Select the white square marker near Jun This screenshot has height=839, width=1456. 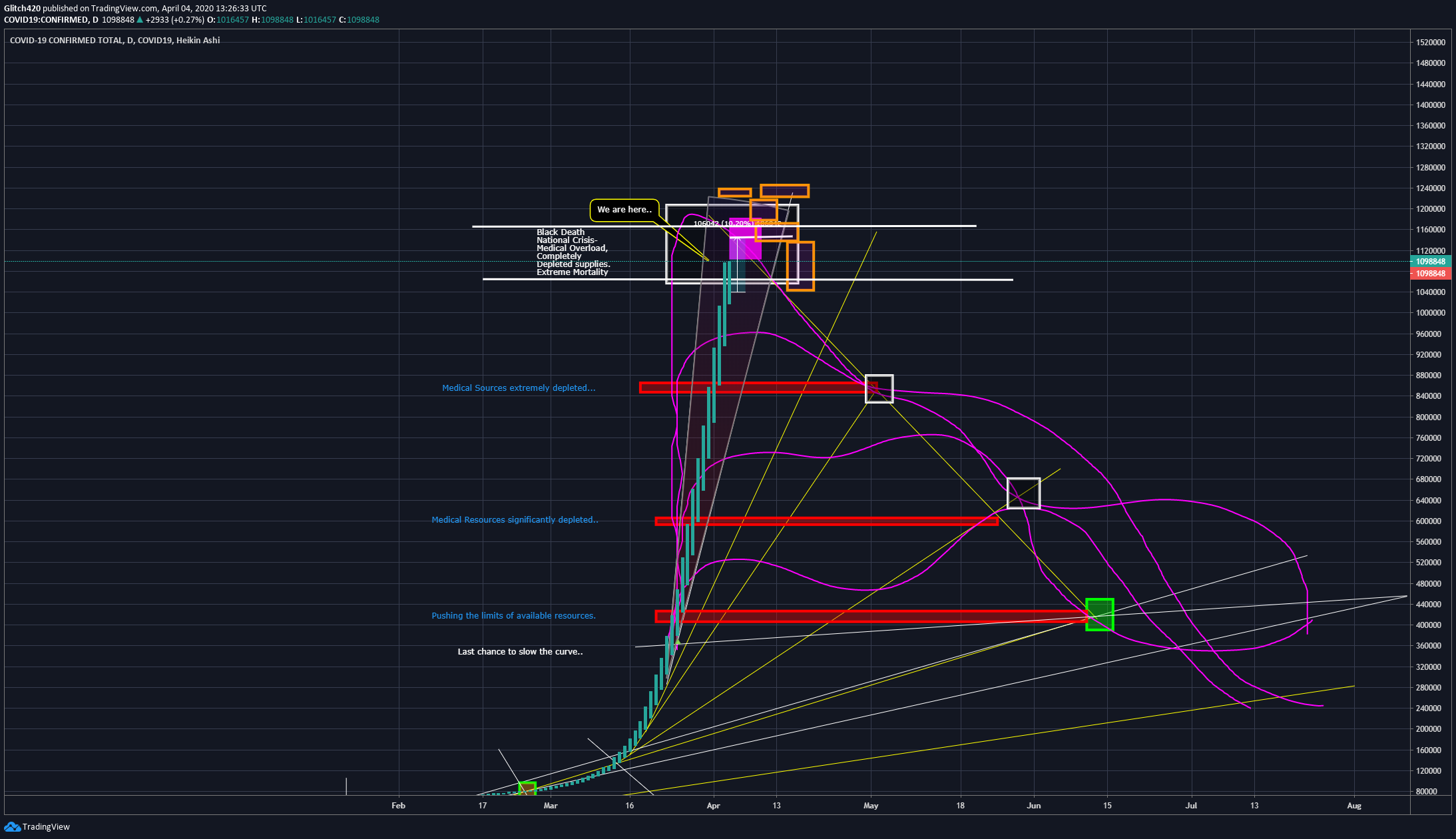coord(1023,493)
